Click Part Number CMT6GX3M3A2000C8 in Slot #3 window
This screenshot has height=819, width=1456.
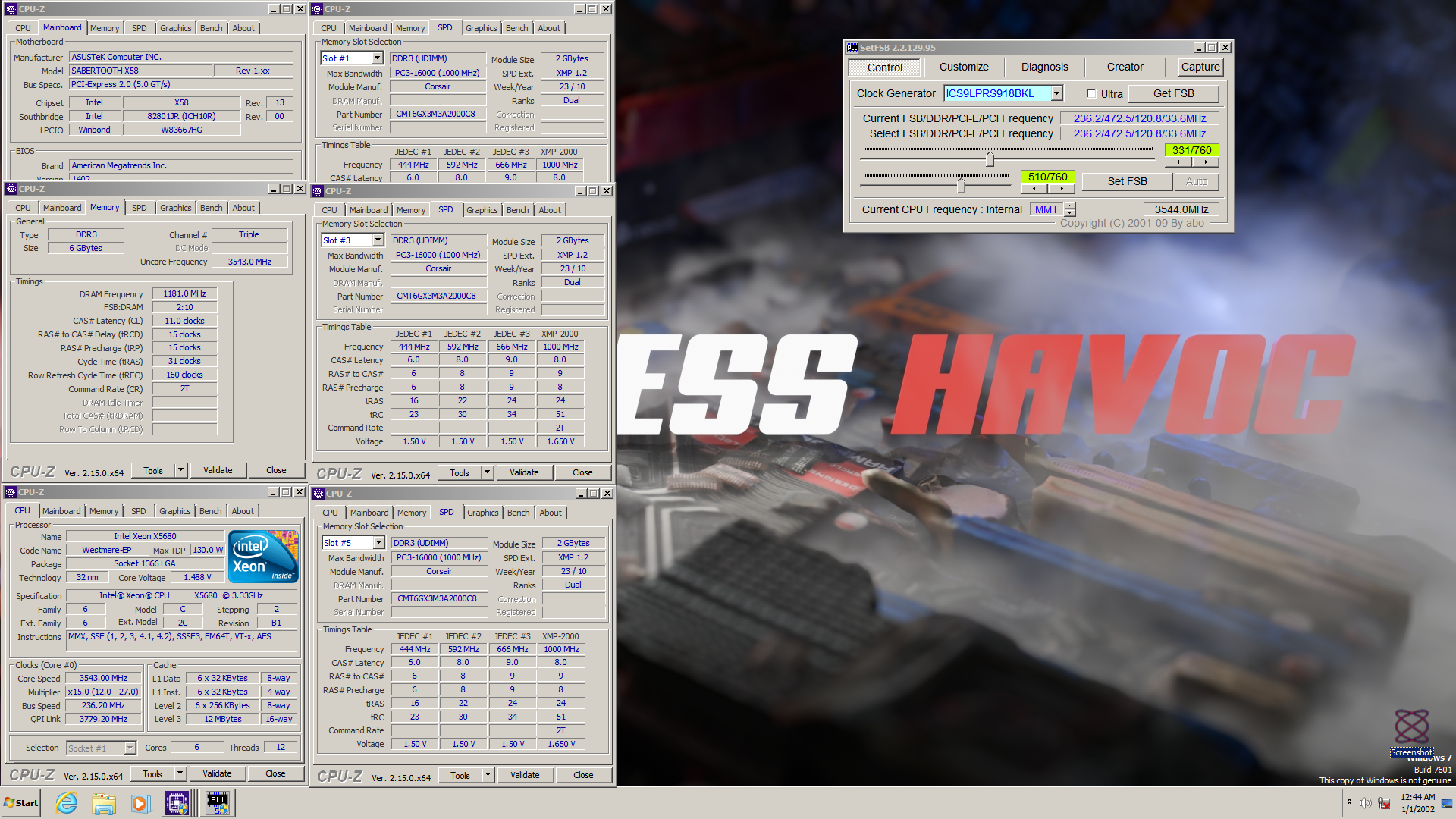(x=438, y=296)
